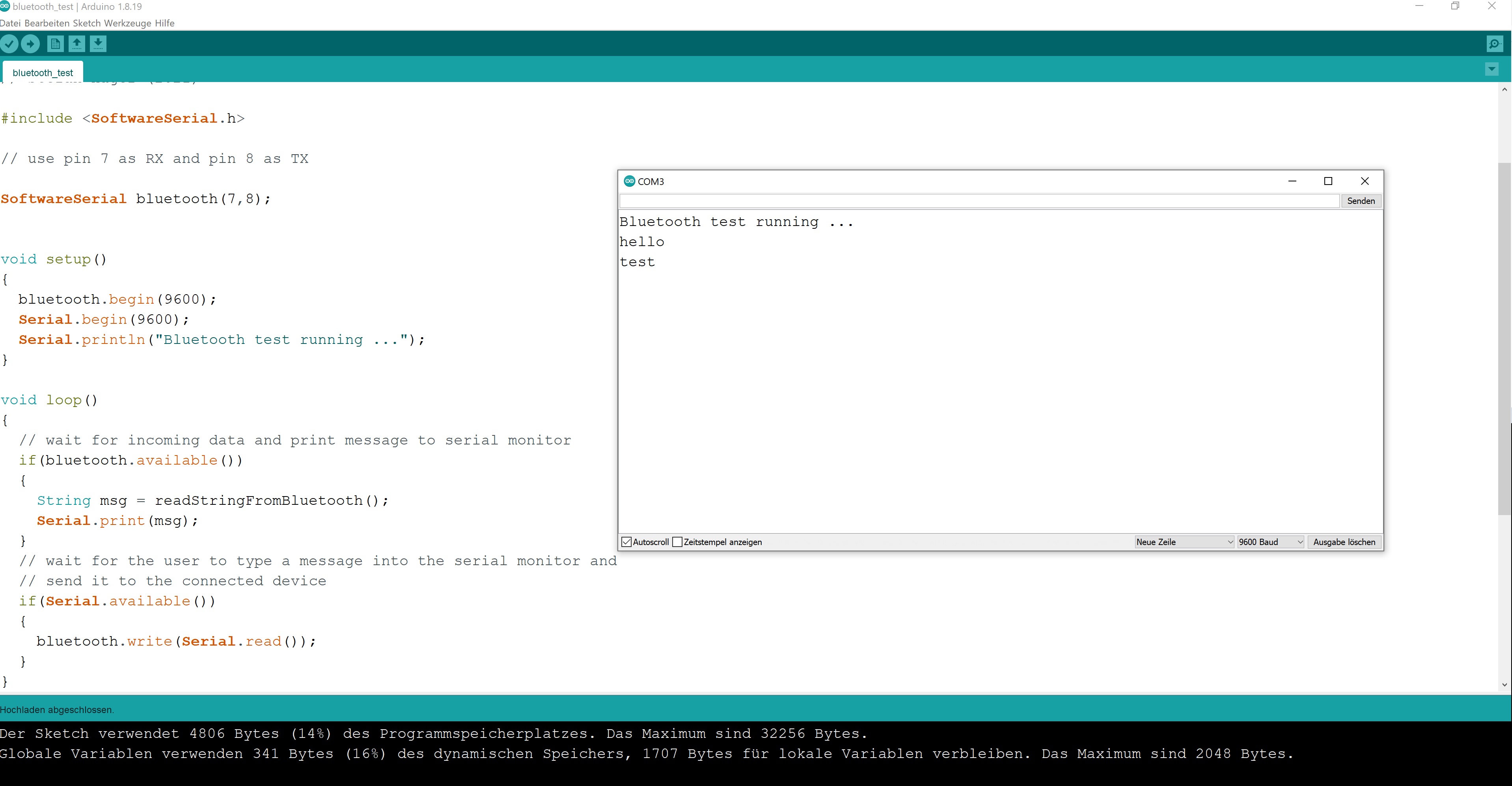Click the Senden button
Viewport: 1512px width, 786px height.
pos(1361,201)
